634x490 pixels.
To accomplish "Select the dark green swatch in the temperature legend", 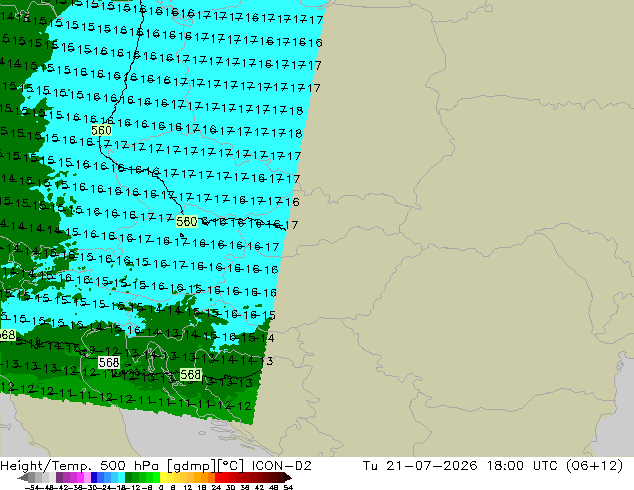I will [128, 477].
